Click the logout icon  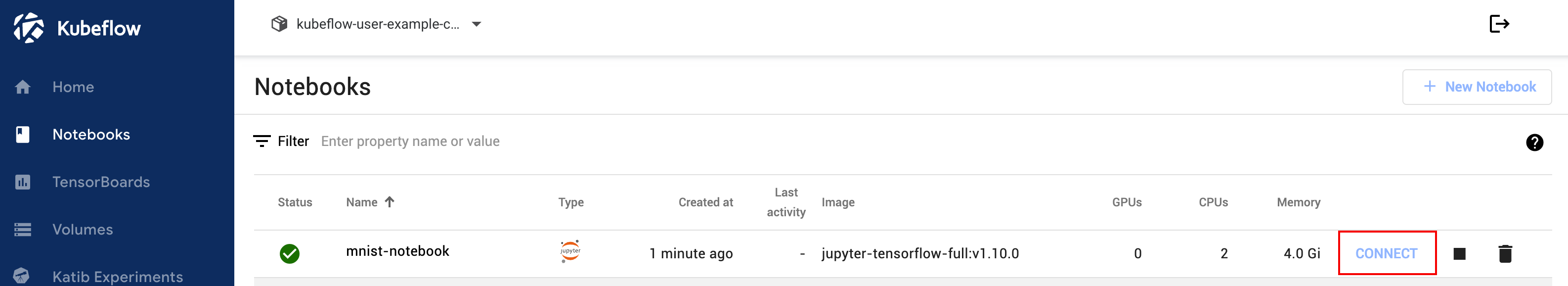point(1499,24)
